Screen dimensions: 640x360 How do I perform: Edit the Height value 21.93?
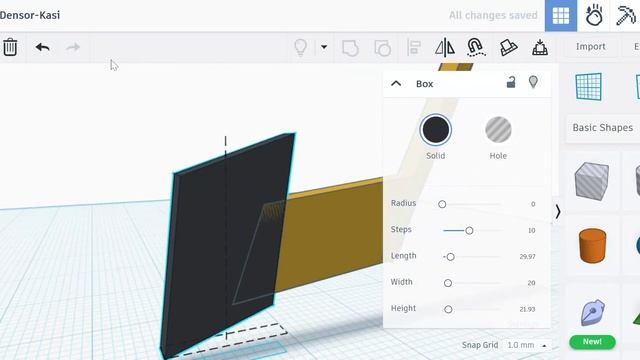(527, 309)
